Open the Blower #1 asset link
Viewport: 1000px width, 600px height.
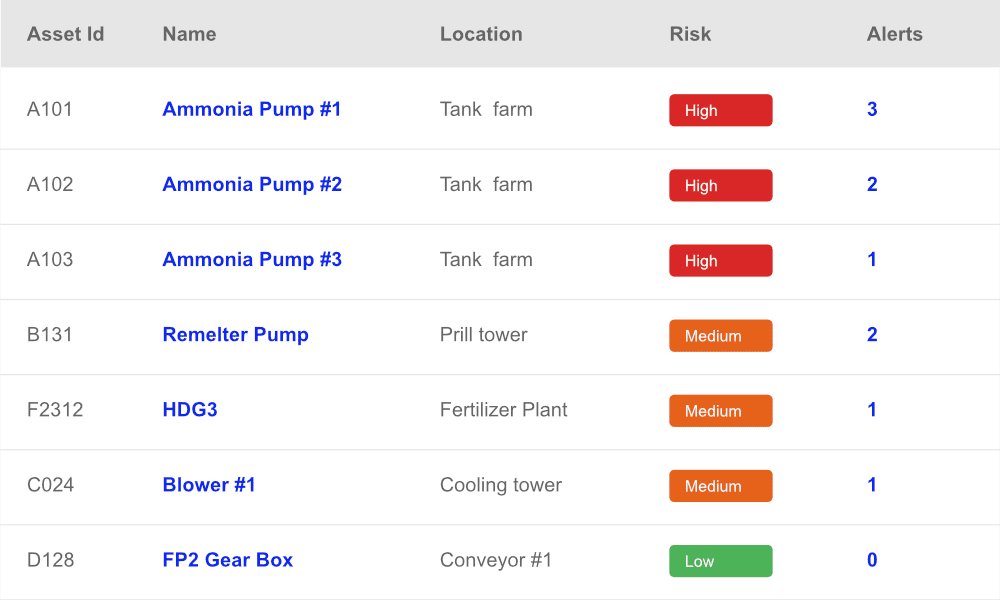coord(209,485)
